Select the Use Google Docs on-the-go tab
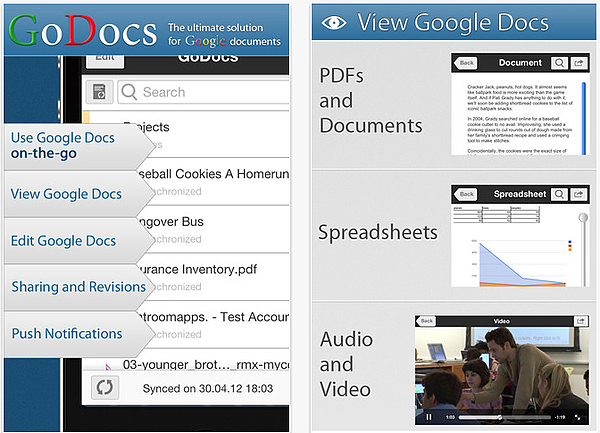Screen dimensions: 600x433 tap(78, 146)
